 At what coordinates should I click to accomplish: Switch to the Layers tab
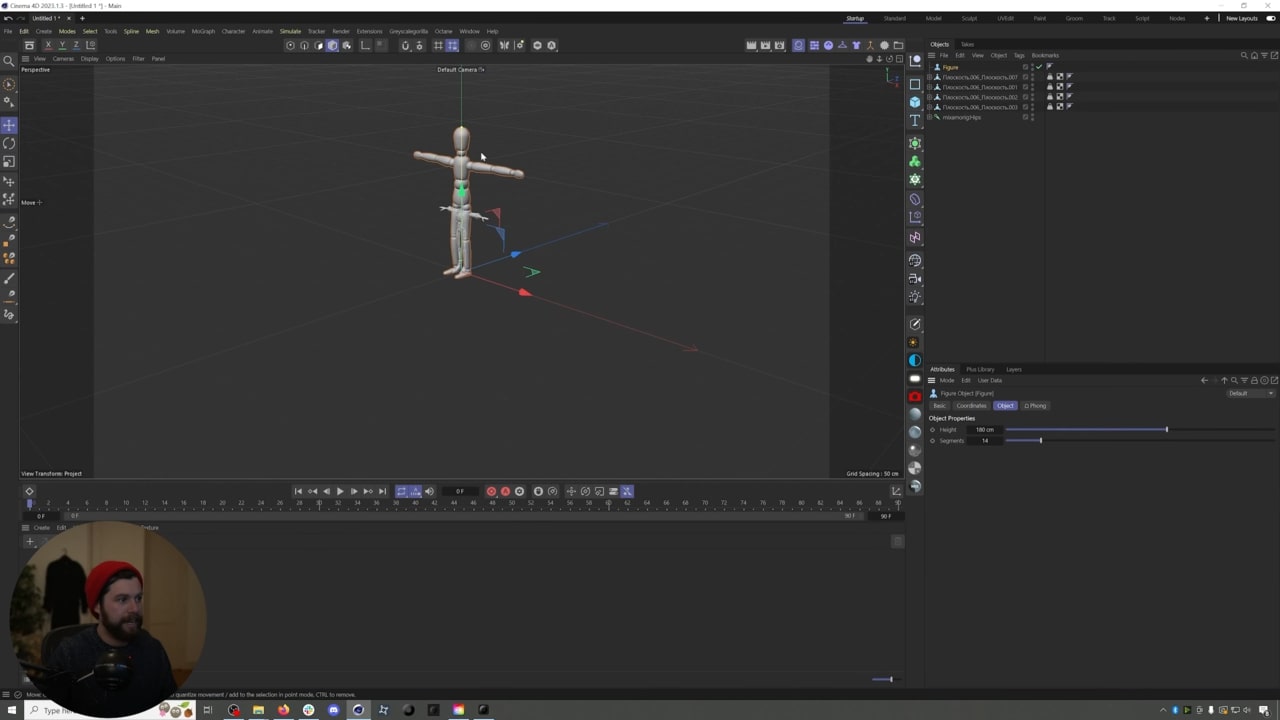pos(1014,369)
